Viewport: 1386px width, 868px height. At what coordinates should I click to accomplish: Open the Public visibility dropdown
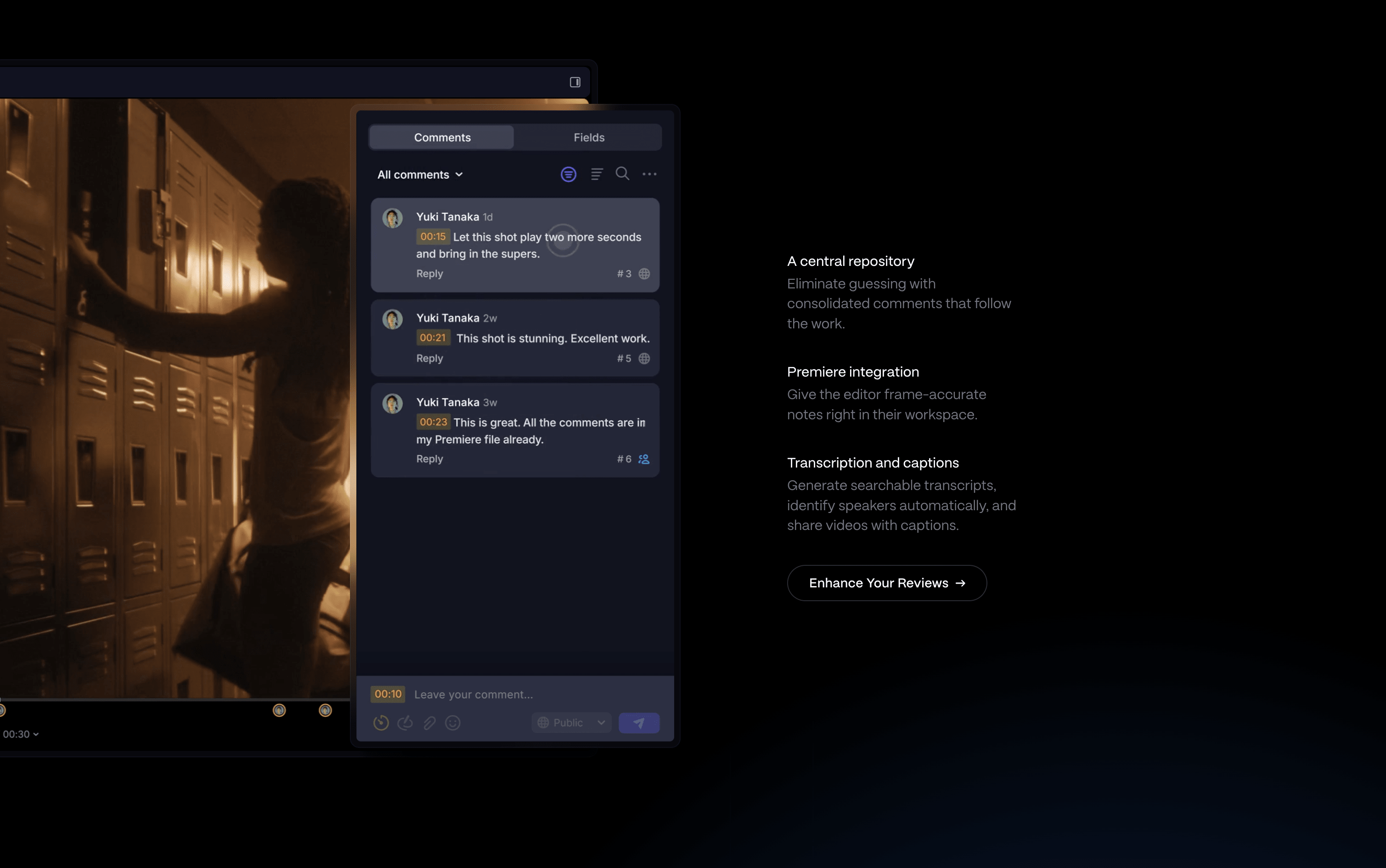tap(571, 723)
